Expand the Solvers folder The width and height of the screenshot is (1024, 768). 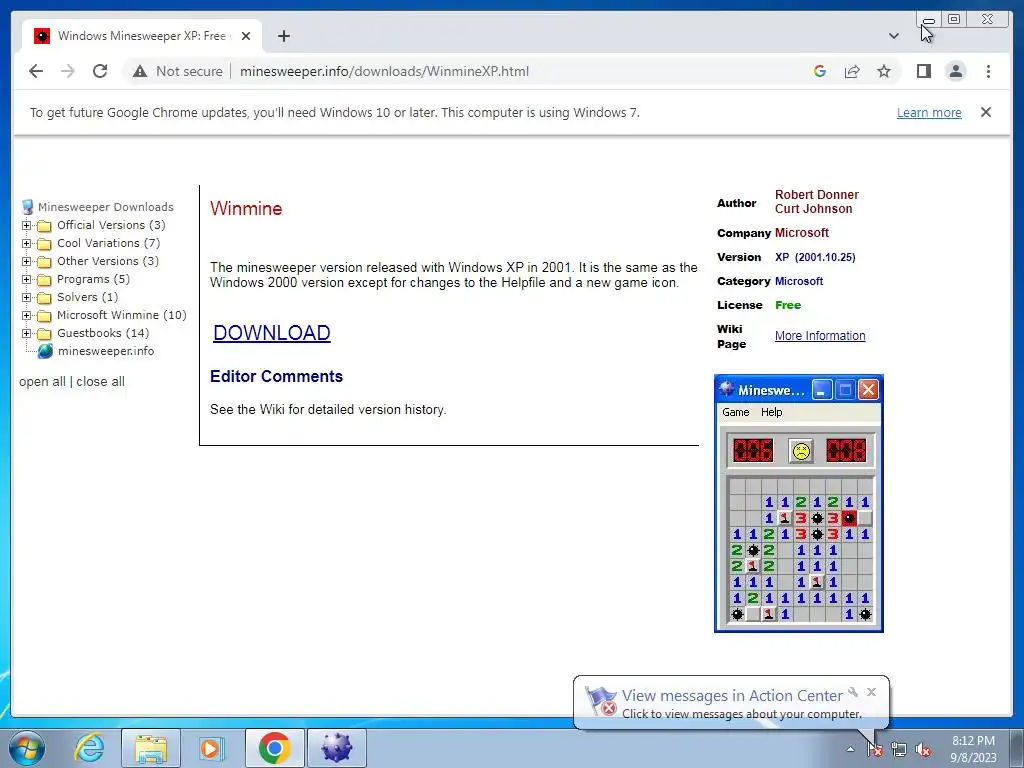pyautogui.click(x=26, y=297)
